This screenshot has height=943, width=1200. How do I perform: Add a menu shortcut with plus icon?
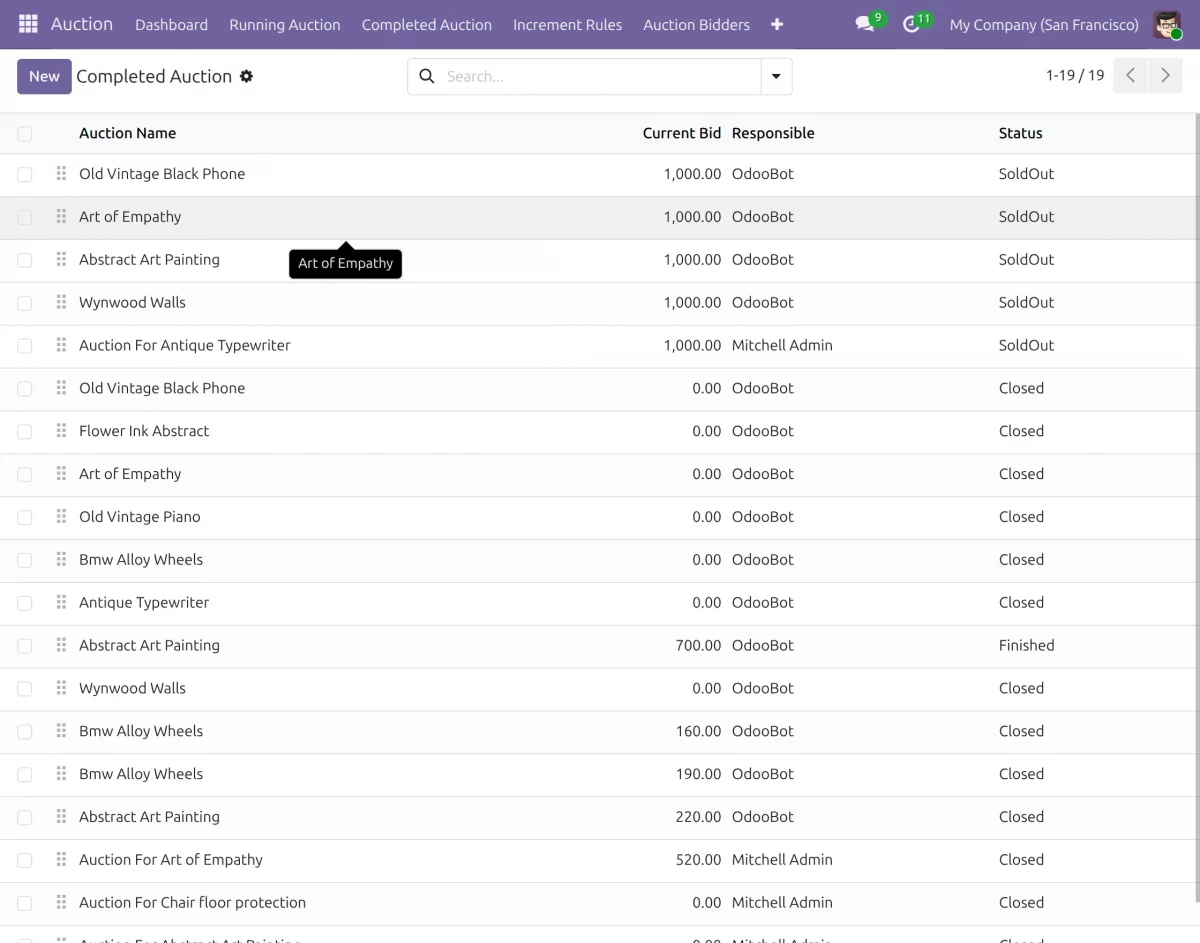coord(777,24)
